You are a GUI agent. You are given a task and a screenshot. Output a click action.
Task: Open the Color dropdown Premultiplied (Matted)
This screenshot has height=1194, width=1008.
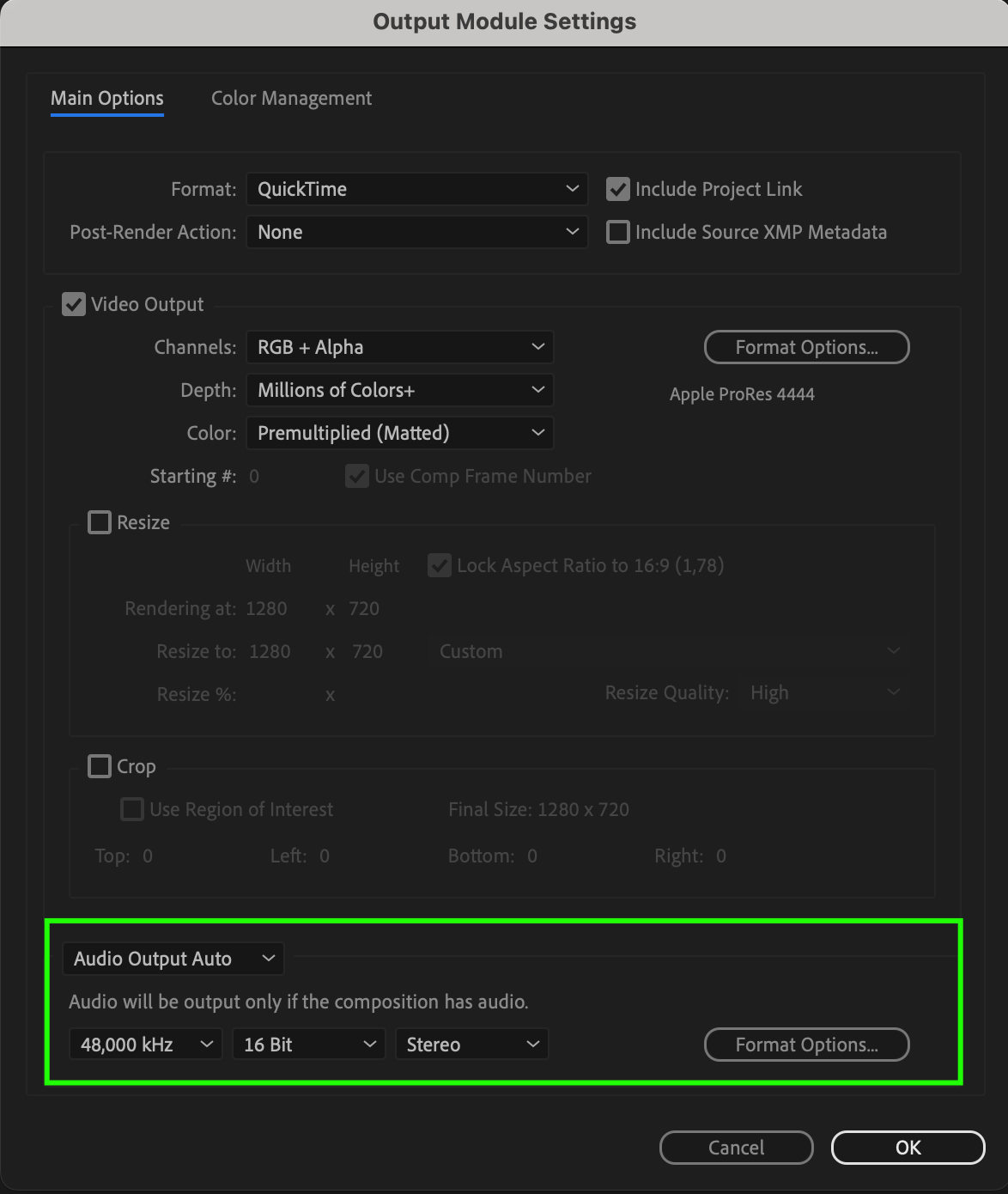pos(399,433)
